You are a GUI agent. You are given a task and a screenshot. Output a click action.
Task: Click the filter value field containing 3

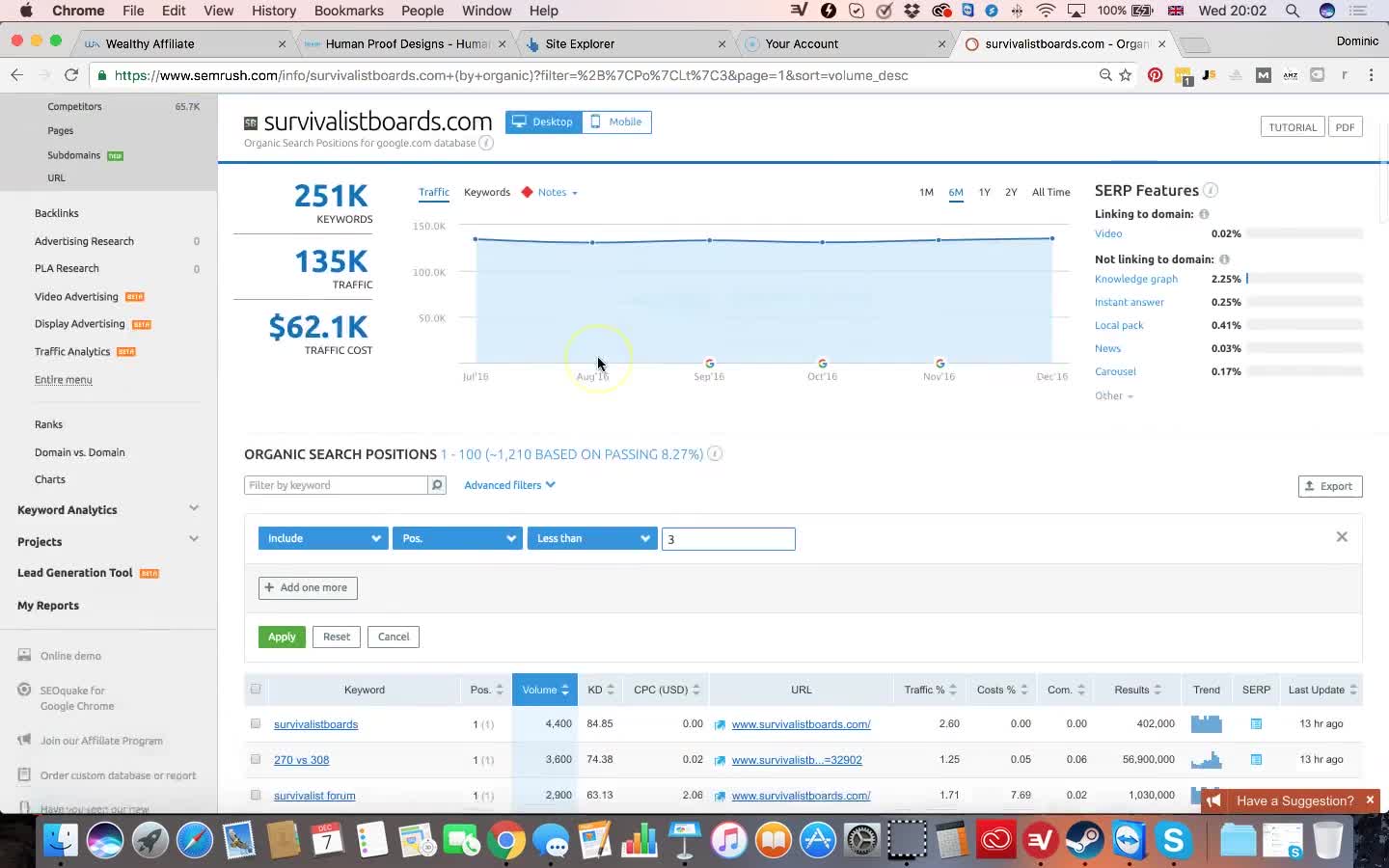728,539
